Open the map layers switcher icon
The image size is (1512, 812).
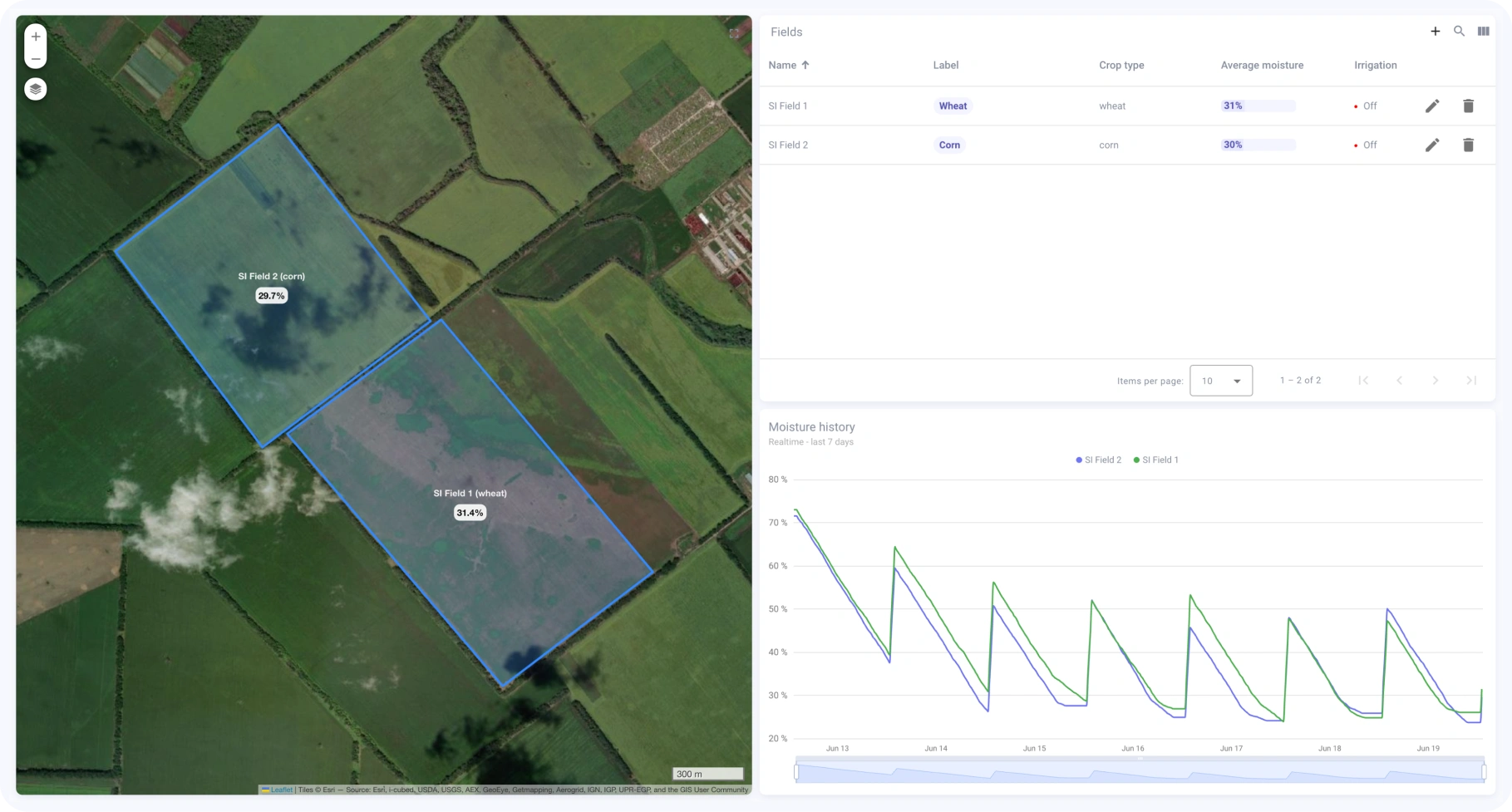tap(35, 88)
